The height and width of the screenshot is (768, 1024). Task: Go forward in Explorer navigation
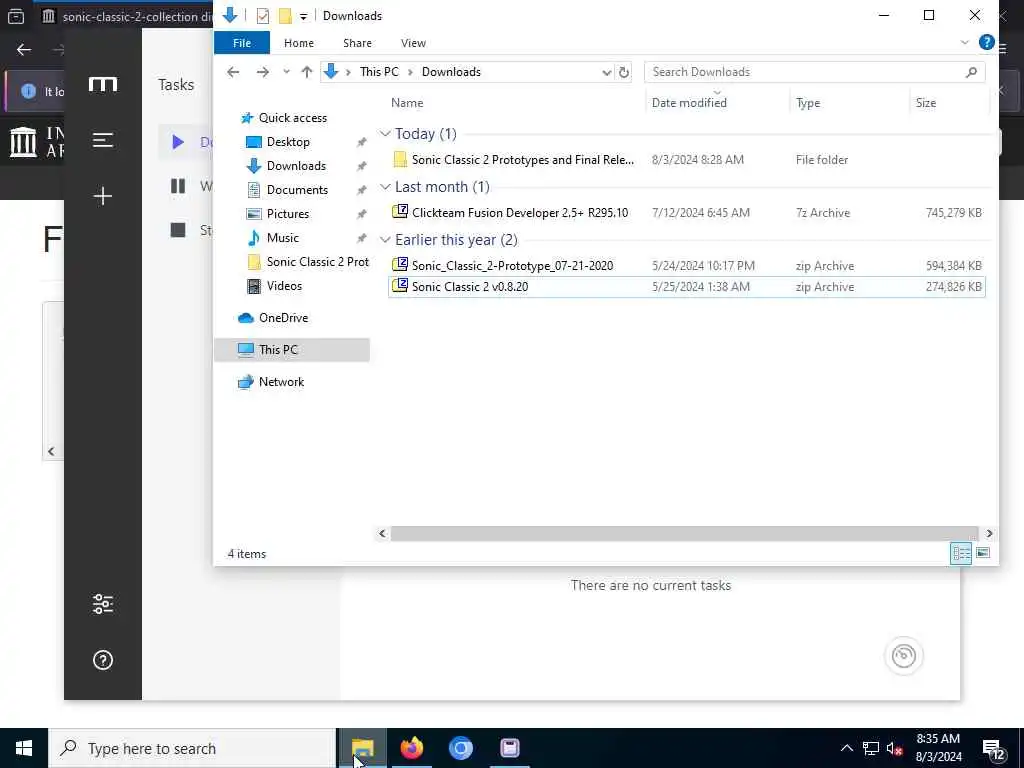click(263, 72)
